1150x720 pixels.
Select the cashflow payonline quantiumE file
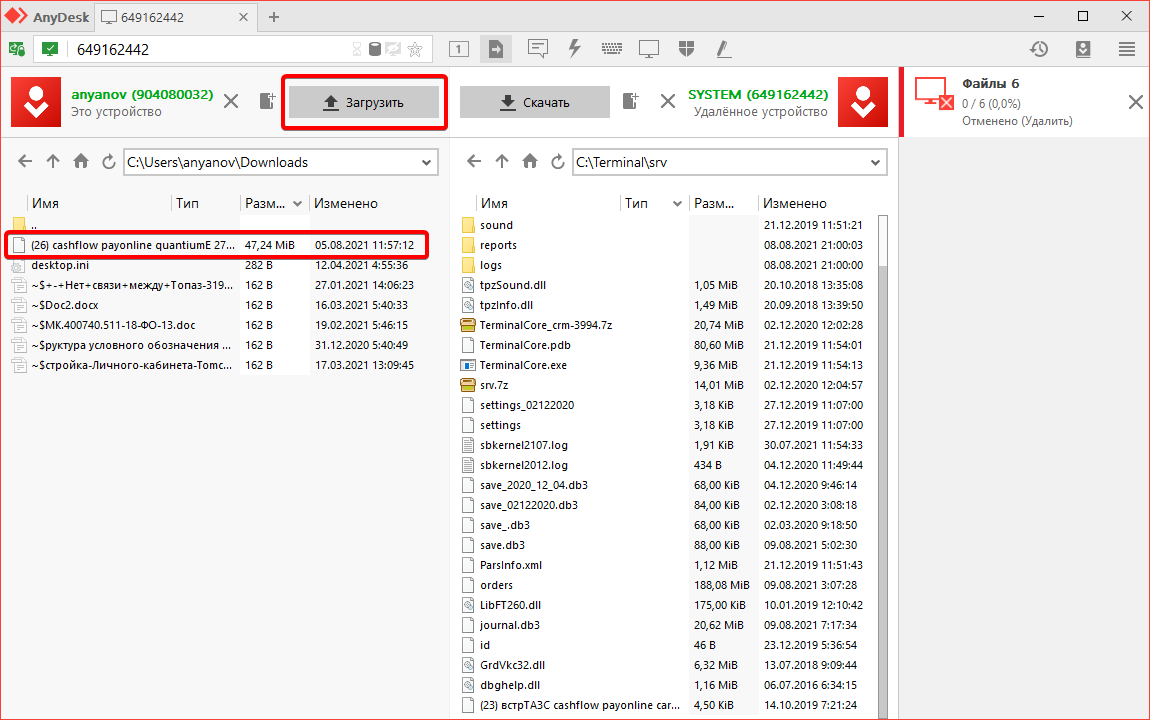click(216, 245)
